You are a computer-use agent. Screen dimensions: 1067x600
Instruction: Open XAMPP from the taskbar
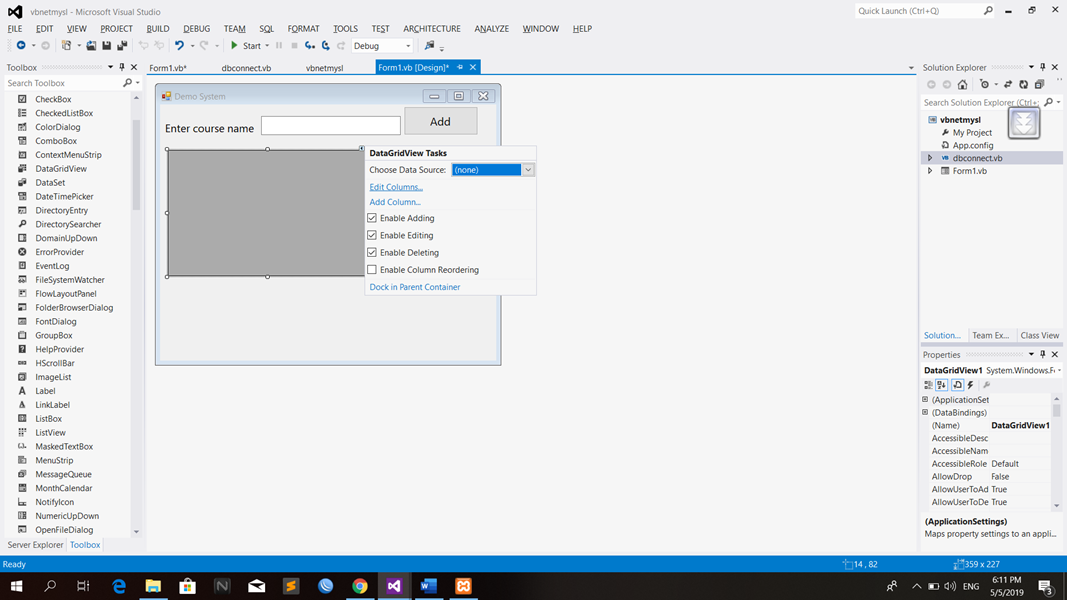click(x=463, y=586)
